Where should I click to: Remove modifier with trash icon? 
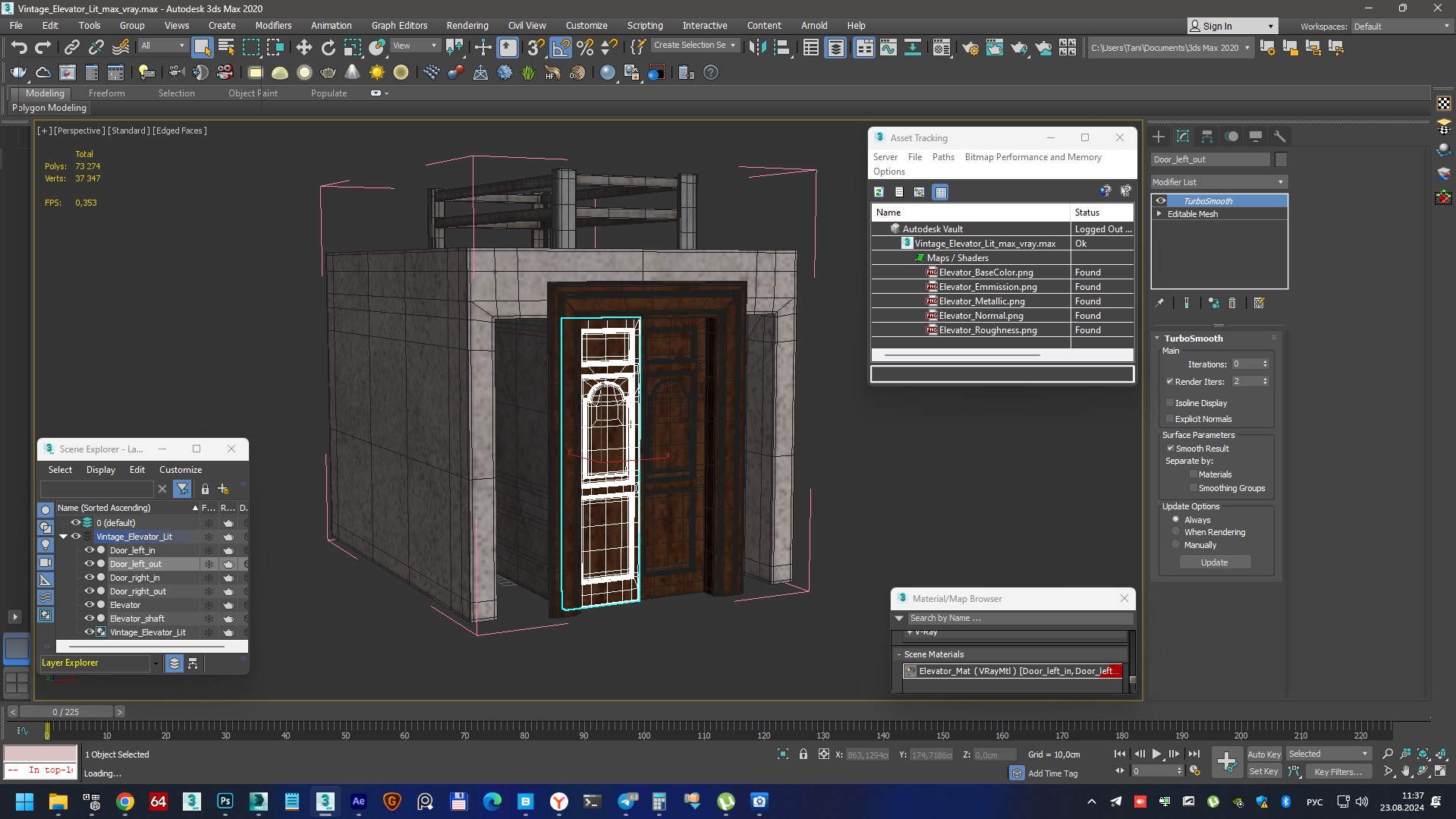pos(1232,303)
